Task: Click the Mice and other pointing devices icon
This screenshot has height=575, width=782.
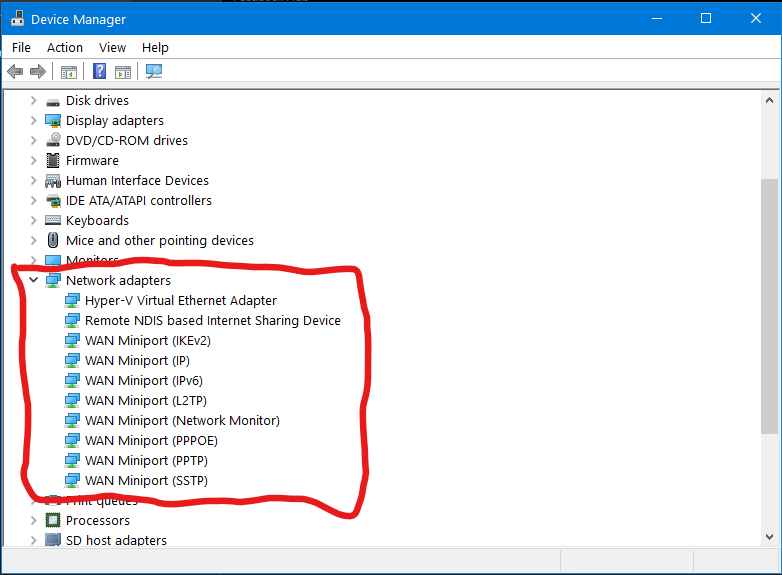Action: point(53,240)
